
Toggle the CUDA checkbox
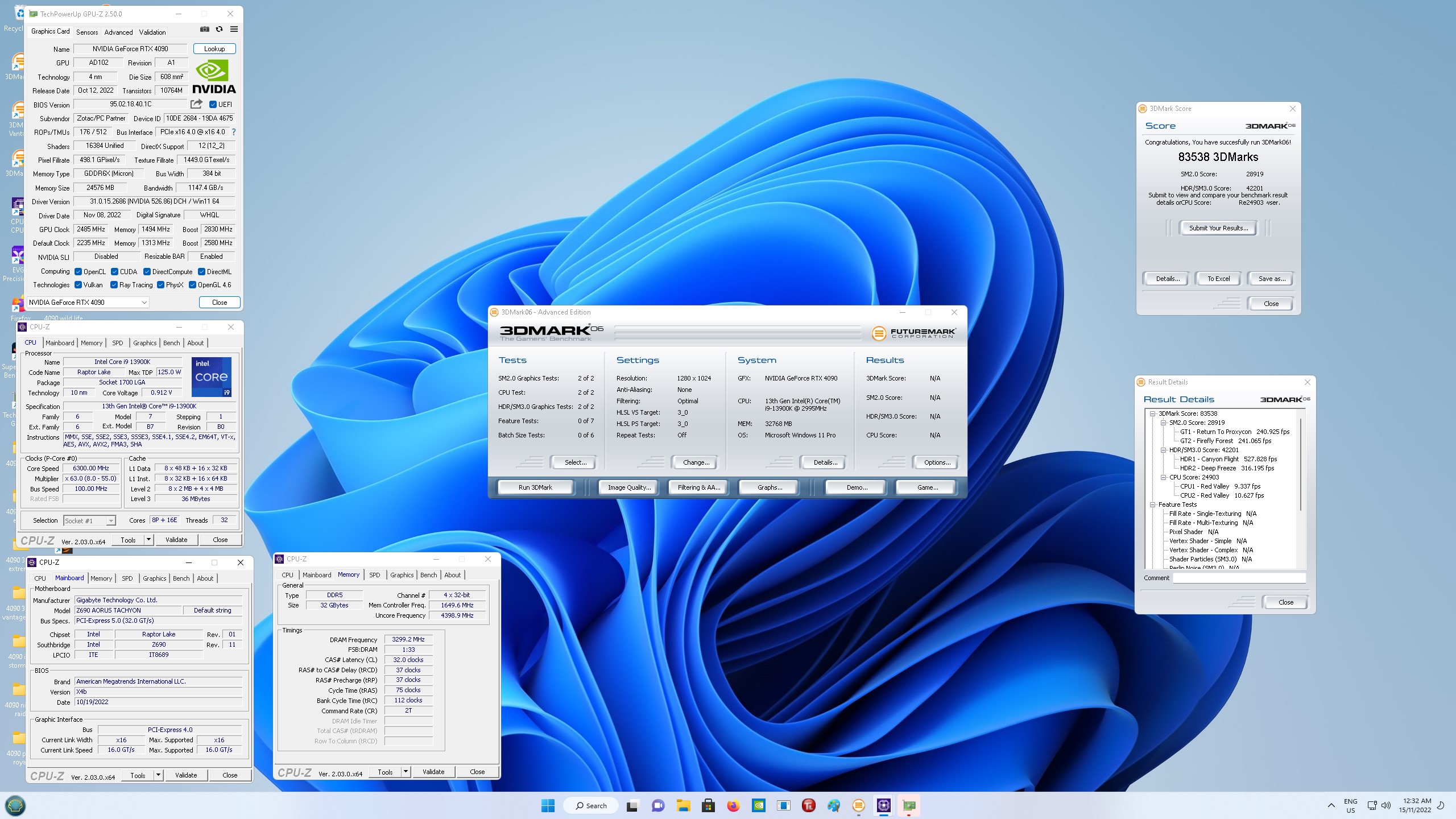pyautogui.click(x=114, y=272)
